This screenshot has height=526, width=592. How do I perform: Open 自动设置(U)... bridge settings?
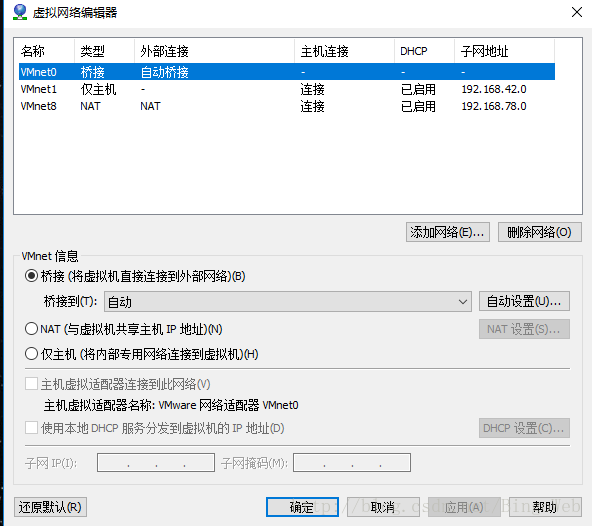coord(524,301)
